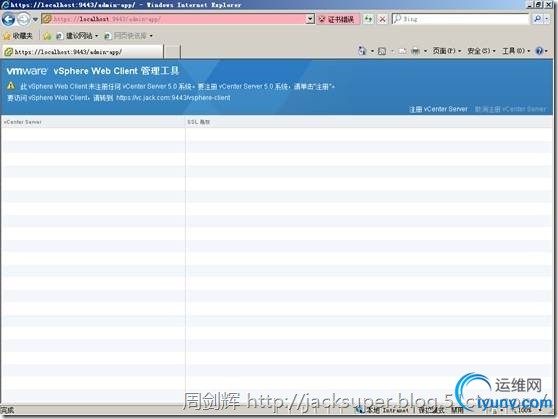Open the Web Slice Gallery favorites item
The height and width of the screenshot is (419, 558).
pyautogui.click(x=128, y=36)
